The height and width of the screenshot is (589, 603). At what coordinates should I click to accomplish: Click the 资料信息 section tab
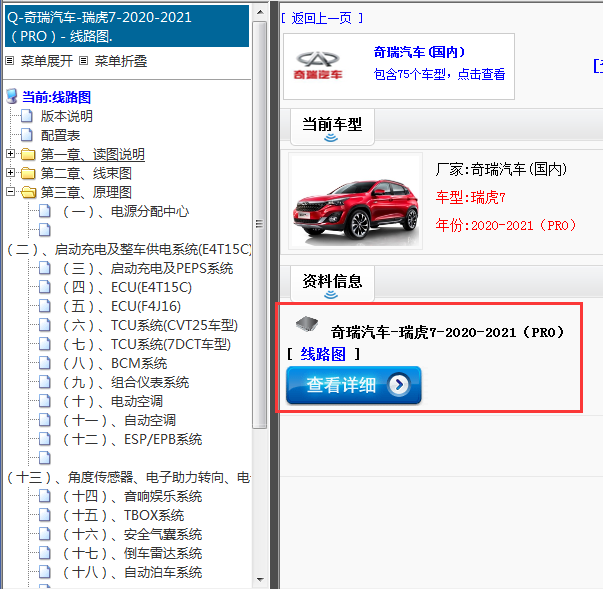pyautogui.click(x=332, y=284)
